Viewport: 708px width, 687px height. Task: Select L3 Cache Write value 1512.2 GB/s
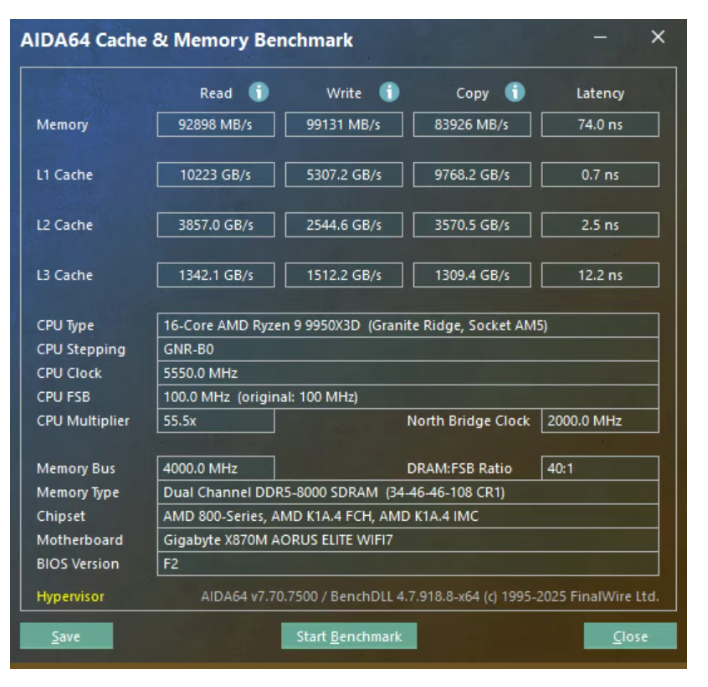click(344, 275)
